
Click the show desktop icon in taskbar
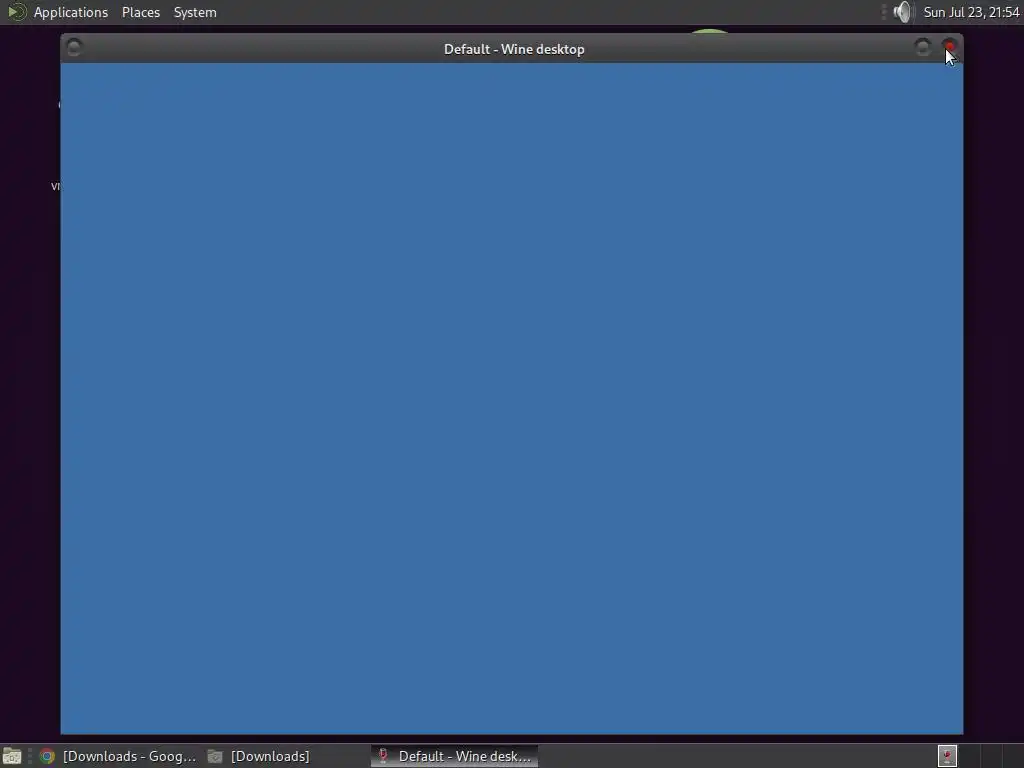12,756
